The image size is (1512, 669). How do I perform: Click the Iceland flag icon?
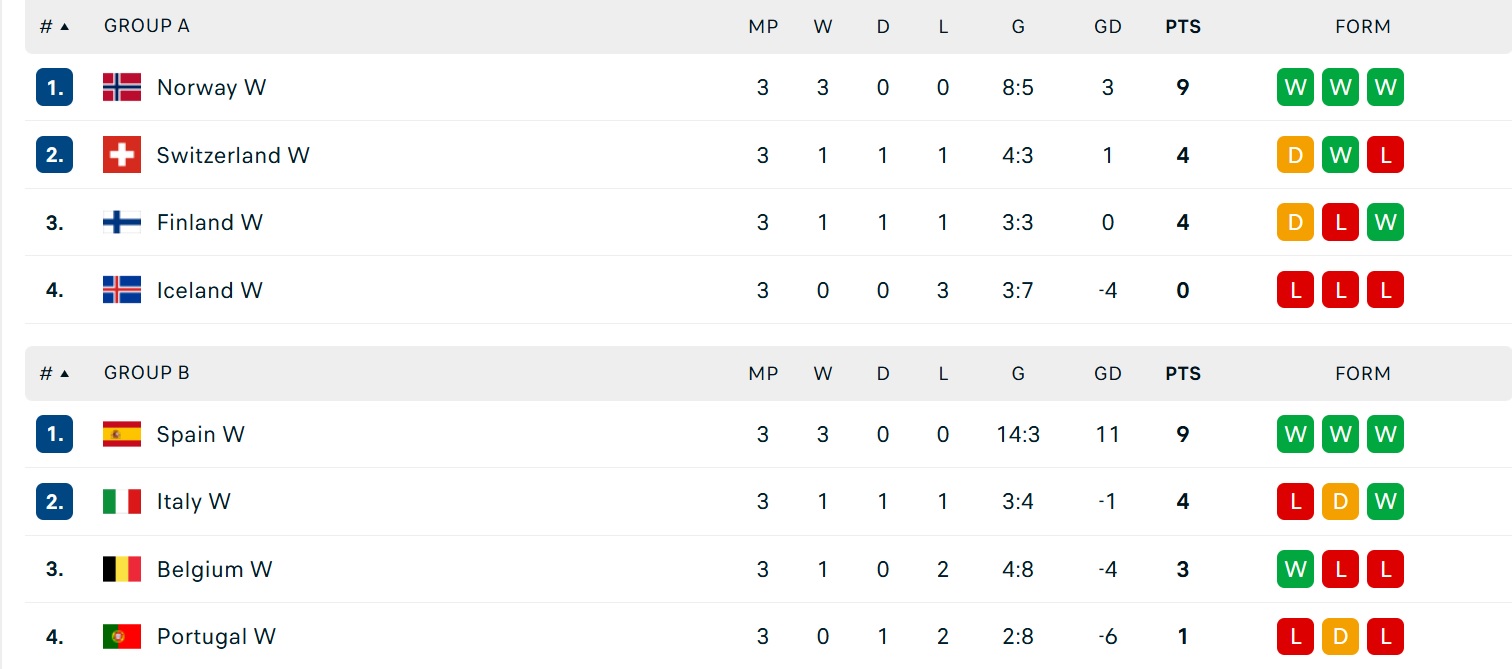(122, 290)
